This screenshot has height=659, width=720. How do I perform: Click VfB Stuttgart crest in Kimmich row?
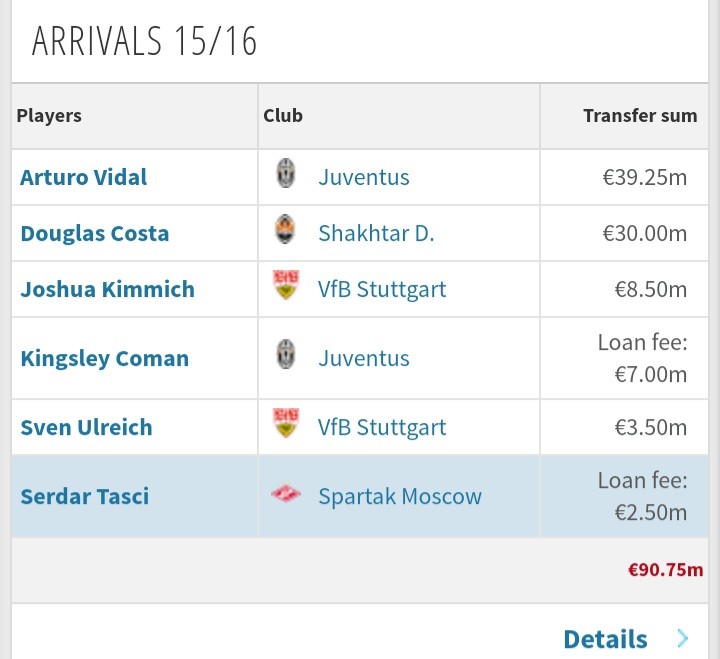pos(286,287)
